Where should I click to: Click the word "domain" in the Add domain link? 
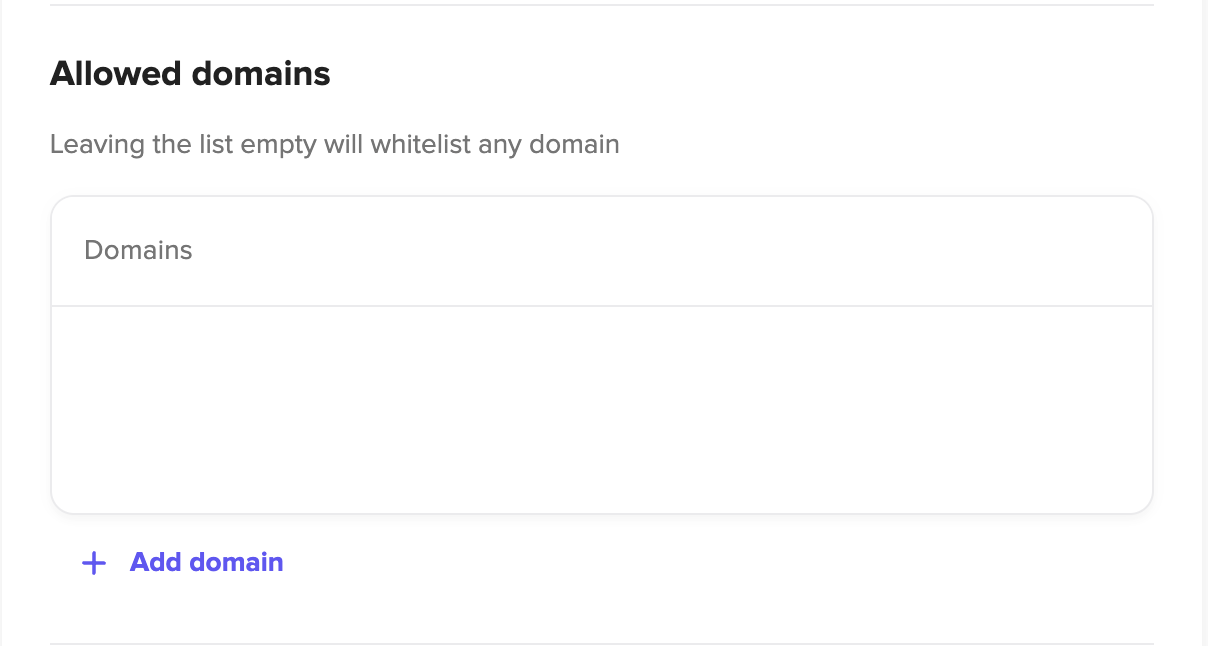236,562
